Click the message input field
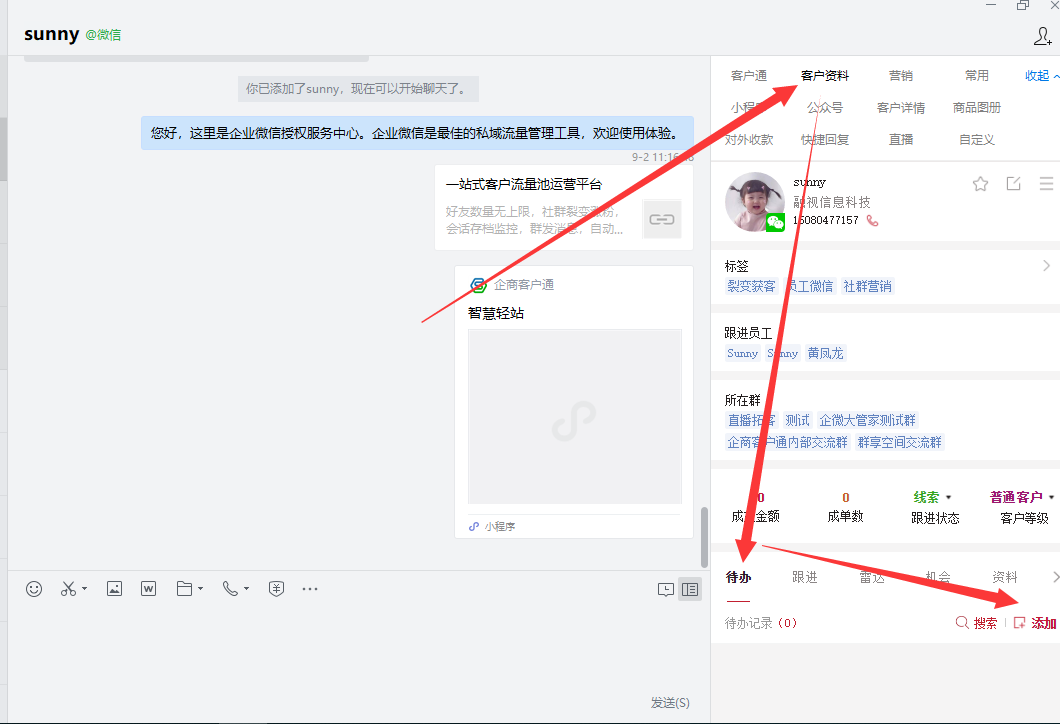 (x=358, y=646)
